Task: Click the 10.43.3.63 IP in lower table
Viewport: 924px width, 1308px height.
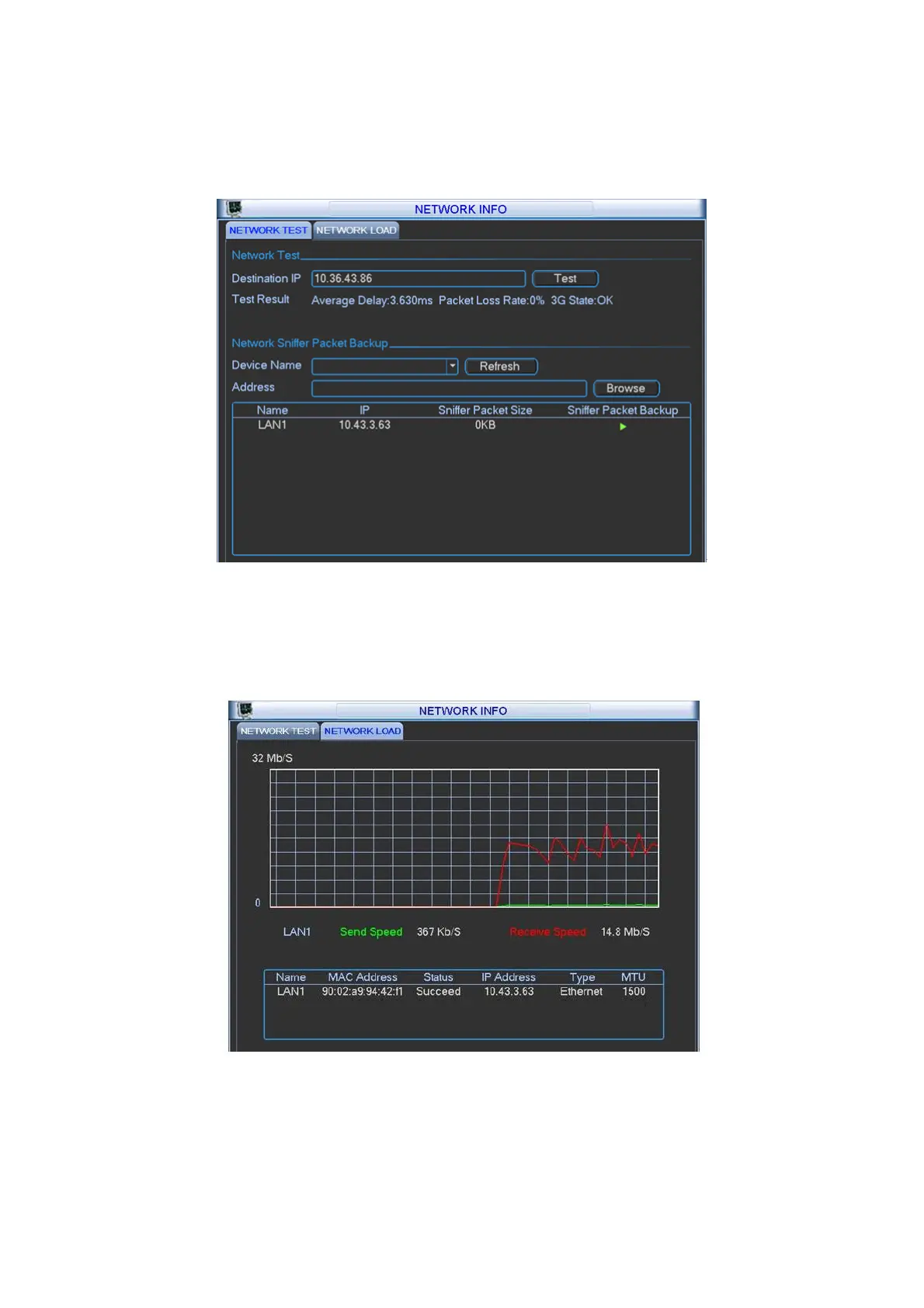Action: 509,992
